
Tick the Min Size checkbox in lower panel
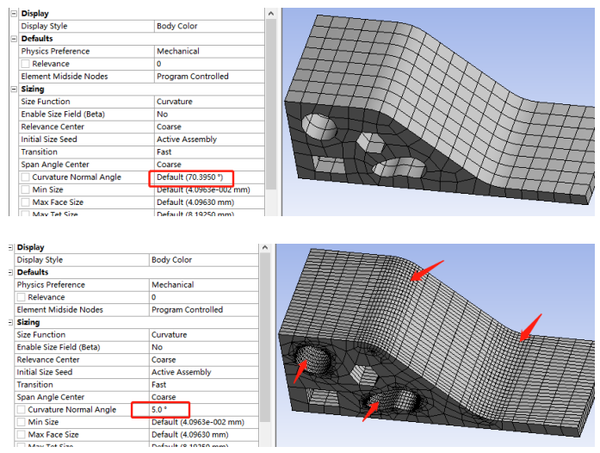point(21,422)
